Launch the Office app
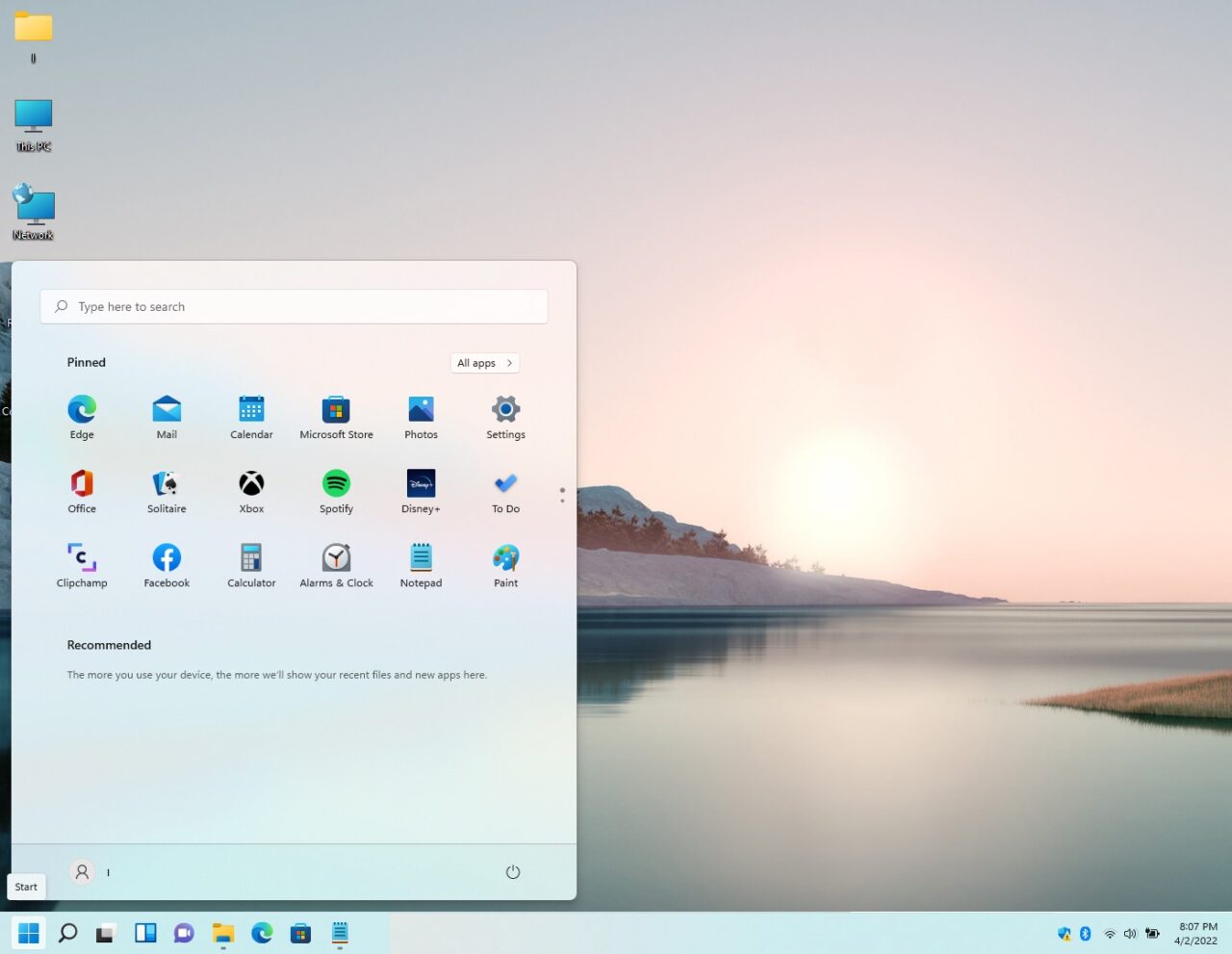The image size is (1232, 954). (x=82, y=491)
